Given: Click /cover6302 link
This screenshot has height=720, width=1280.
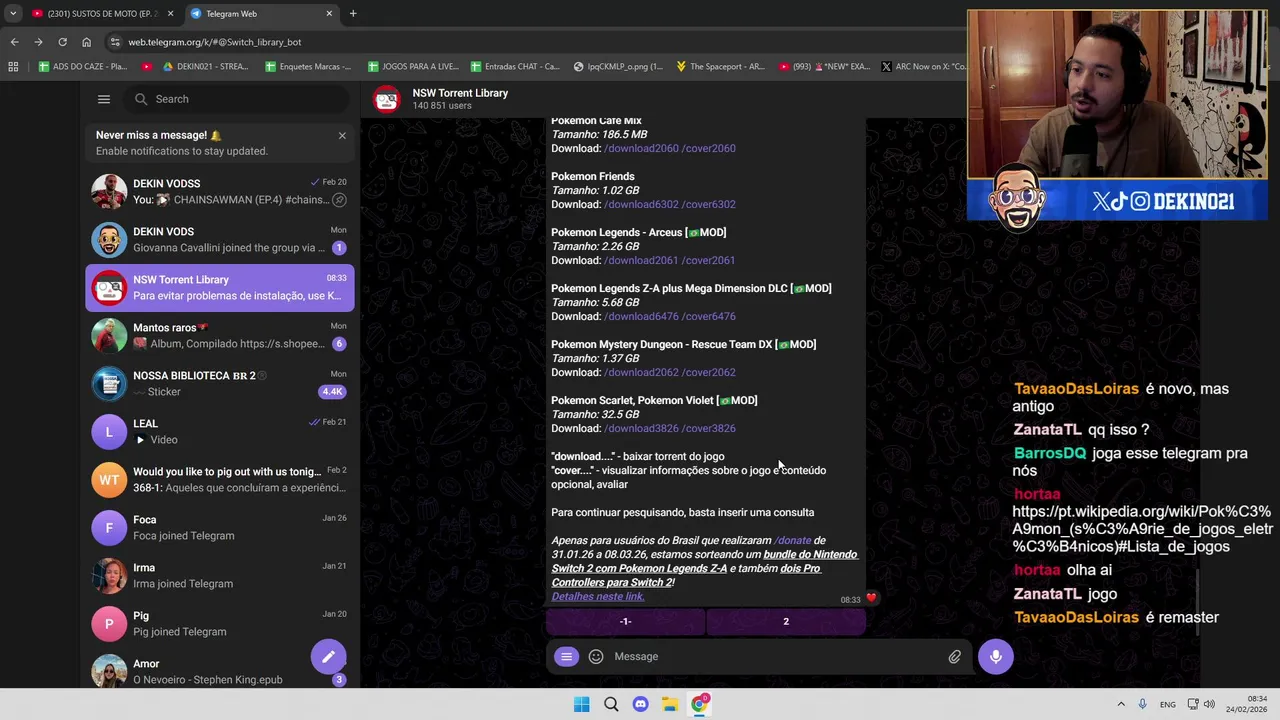Looking at the screenshot, I should point(709,204).
